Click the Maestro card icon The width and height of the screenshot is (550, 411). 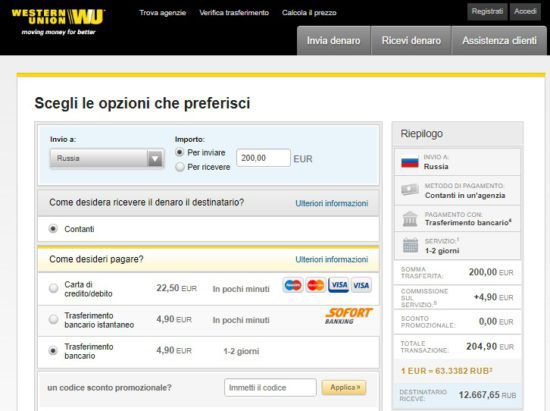point(293,285)
